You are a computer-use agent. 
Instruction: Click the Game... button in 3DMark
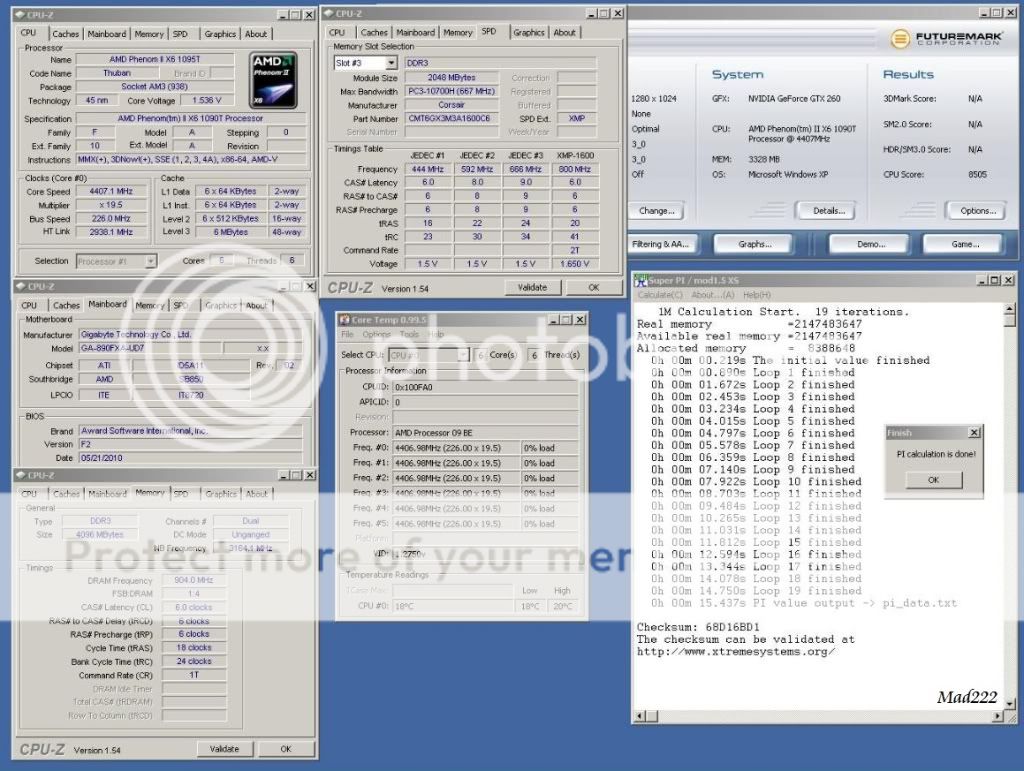[x=963, y=244]
